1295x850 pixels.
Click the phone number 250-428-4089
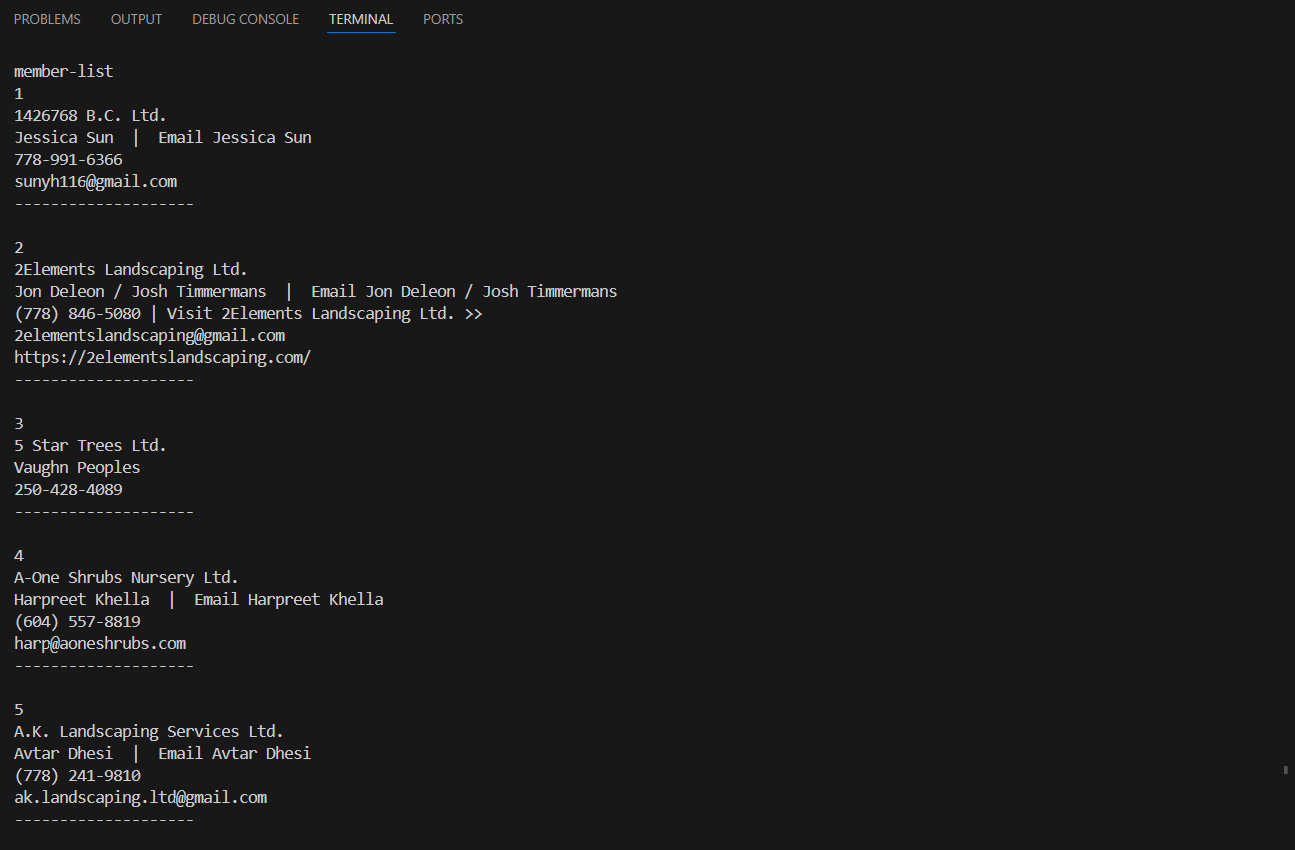68,489
